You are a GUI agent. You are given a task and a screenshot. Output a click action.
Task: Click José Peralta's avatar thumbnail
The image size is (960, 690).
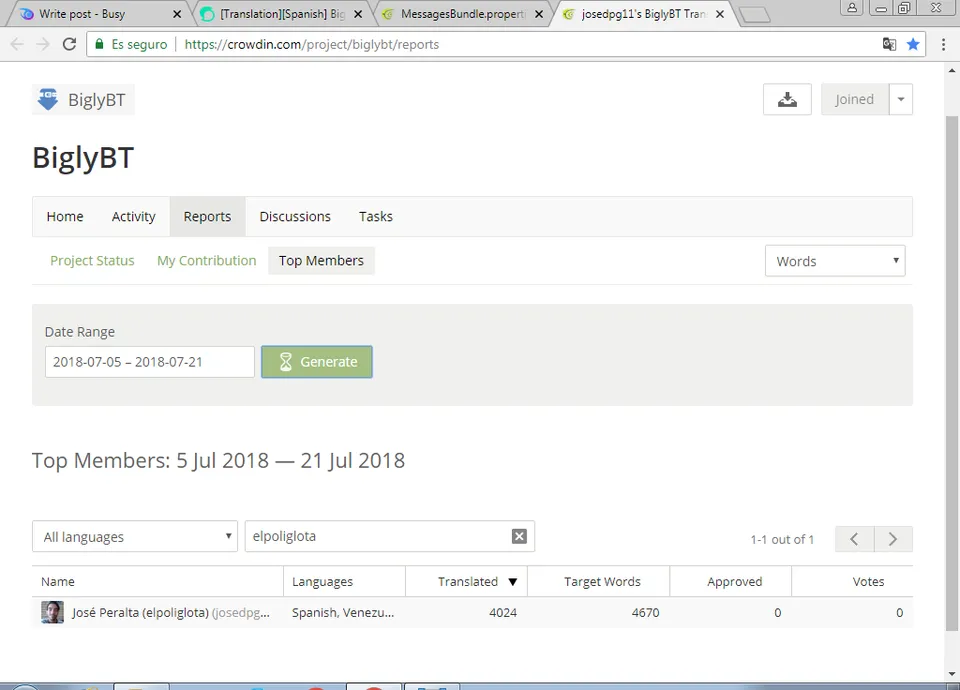(x=53, y=612)
